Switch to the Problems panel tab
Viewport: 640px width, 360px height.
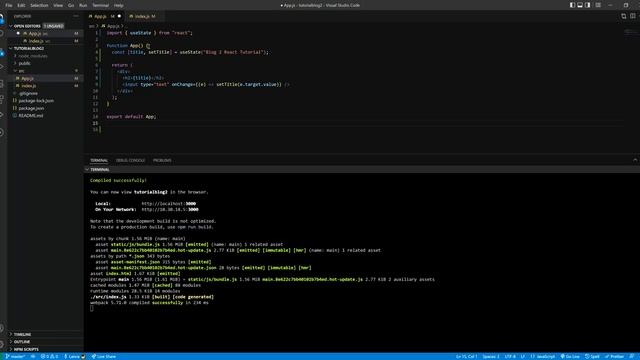(162, 160)
